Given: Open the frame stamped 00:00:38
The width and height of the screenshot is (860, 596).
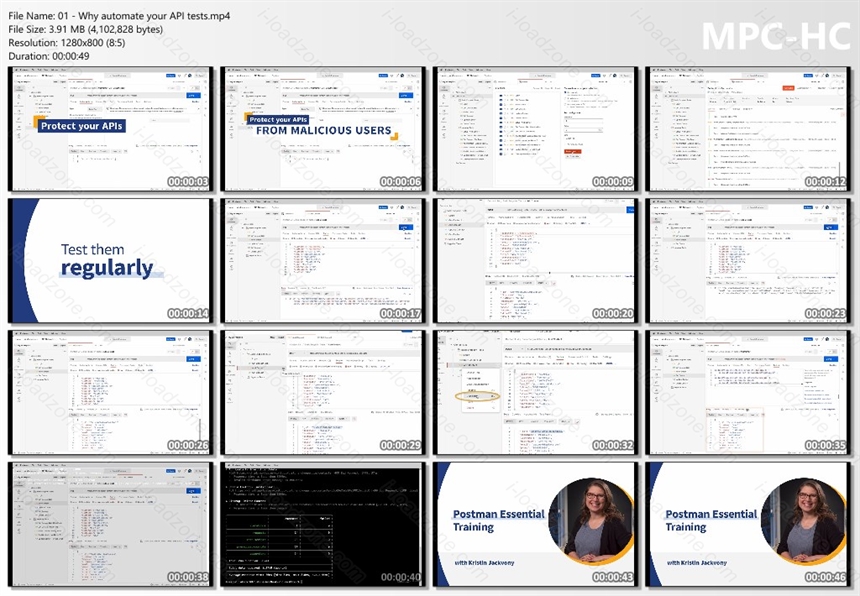Looking at the screenshot, I should tap(111, 524).
